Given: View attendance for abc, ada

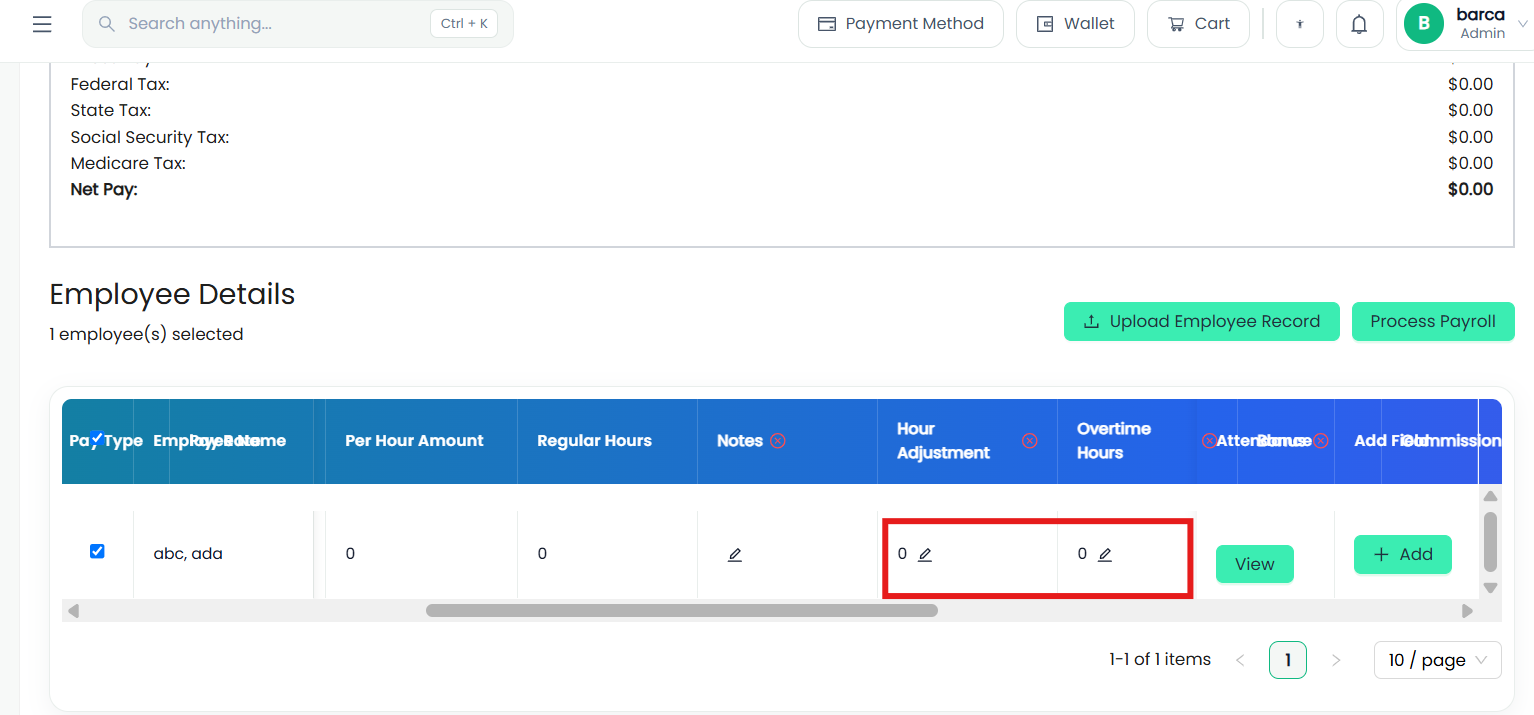Looking at the screenshot, I should tap(1255, 564).
